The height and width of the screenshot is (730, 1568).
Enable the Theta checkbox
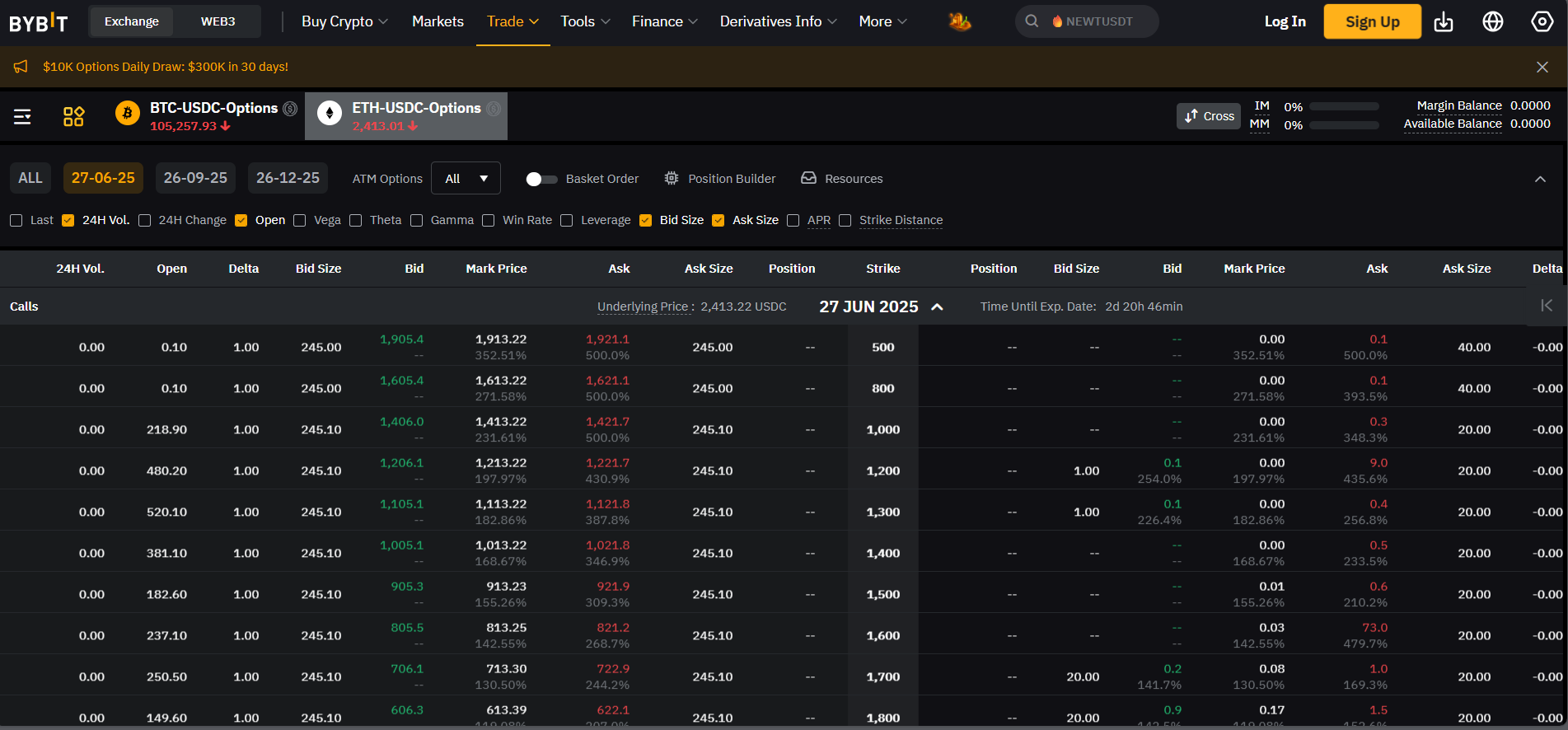(356, 220)
